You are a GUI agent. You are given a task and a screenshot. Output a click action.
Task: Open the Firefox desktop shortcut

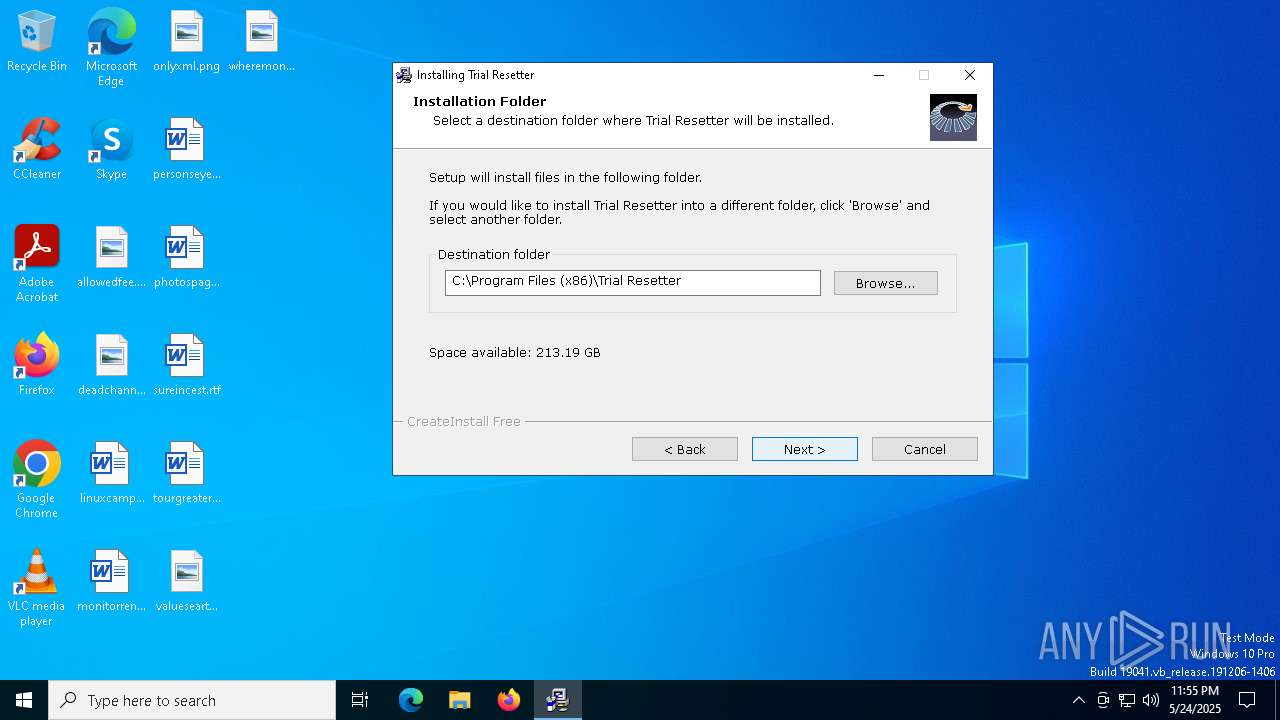[37, 365]
